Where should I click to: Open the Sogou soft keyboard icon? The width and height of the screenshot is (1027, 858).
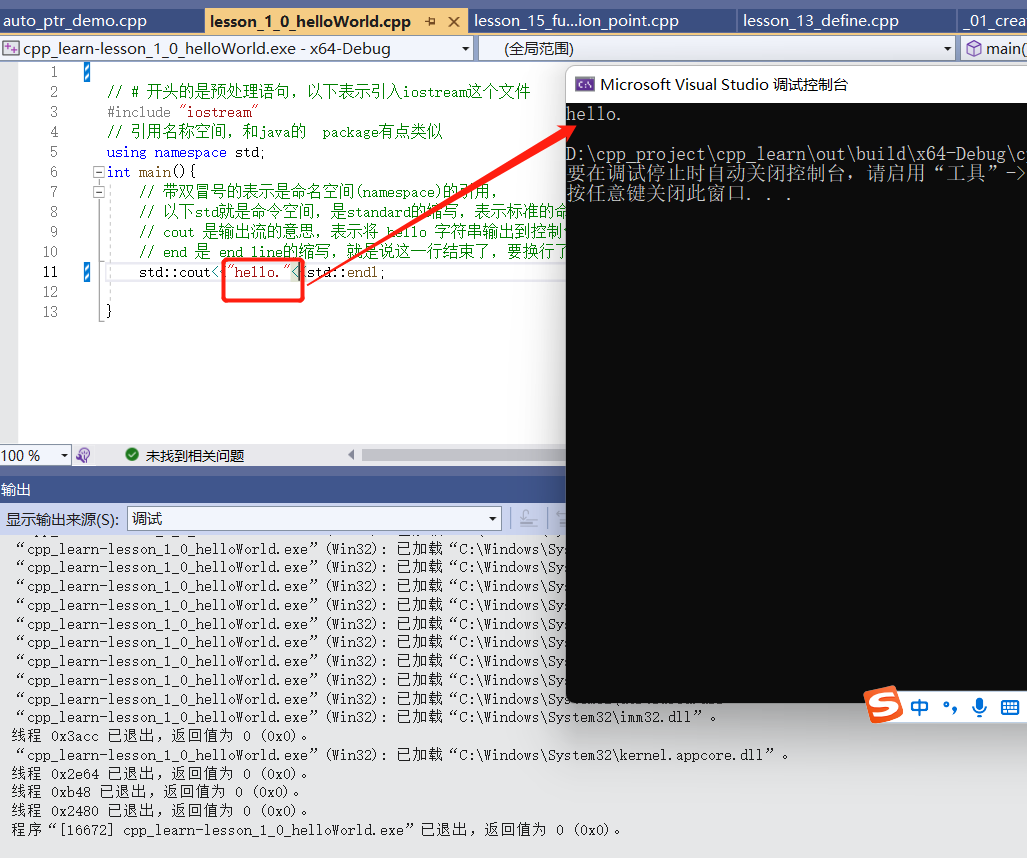click(1009, 707)
